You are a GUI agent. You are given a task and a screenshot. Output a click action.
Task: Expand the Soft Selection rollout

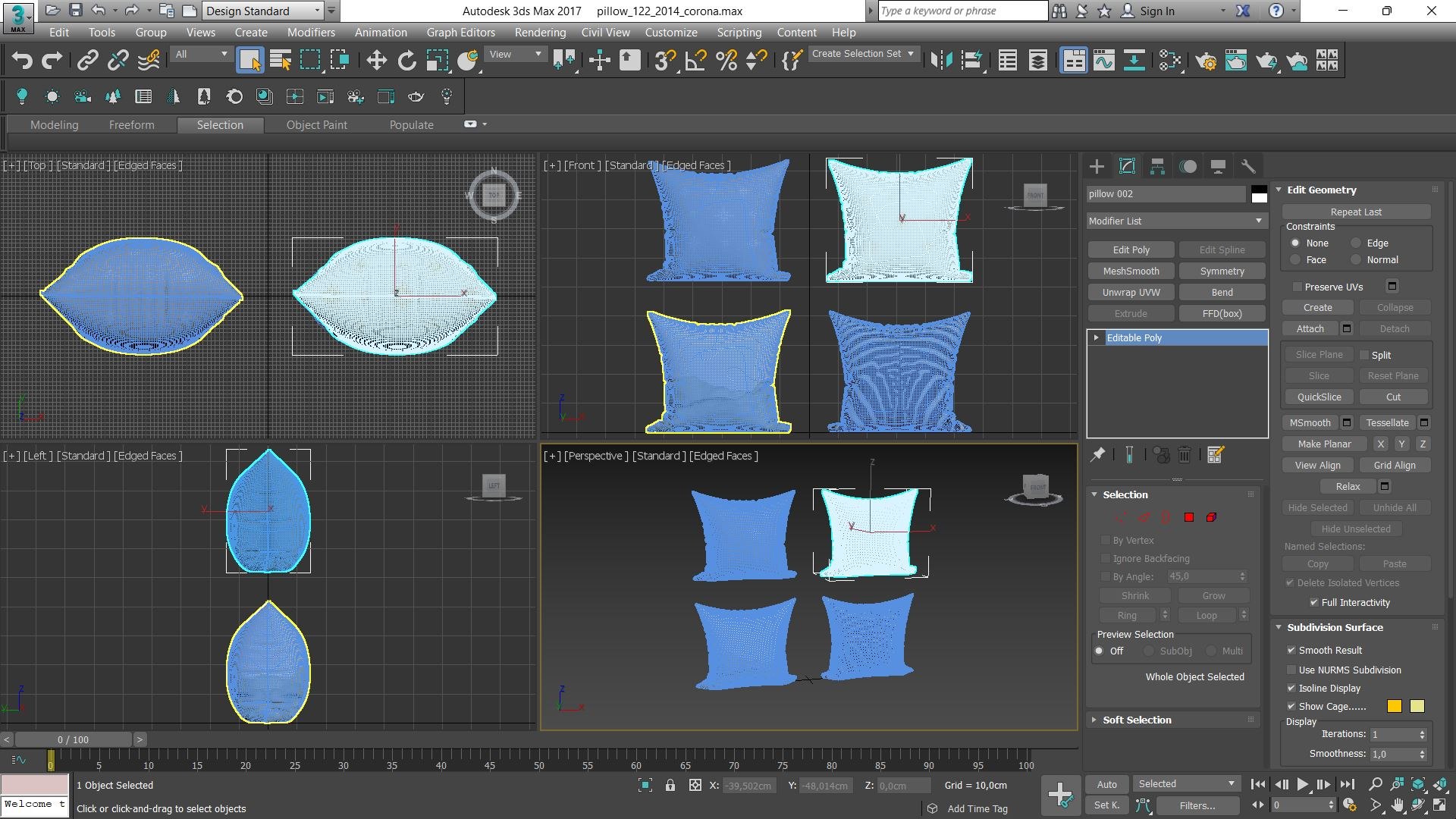coord(1136,720)
